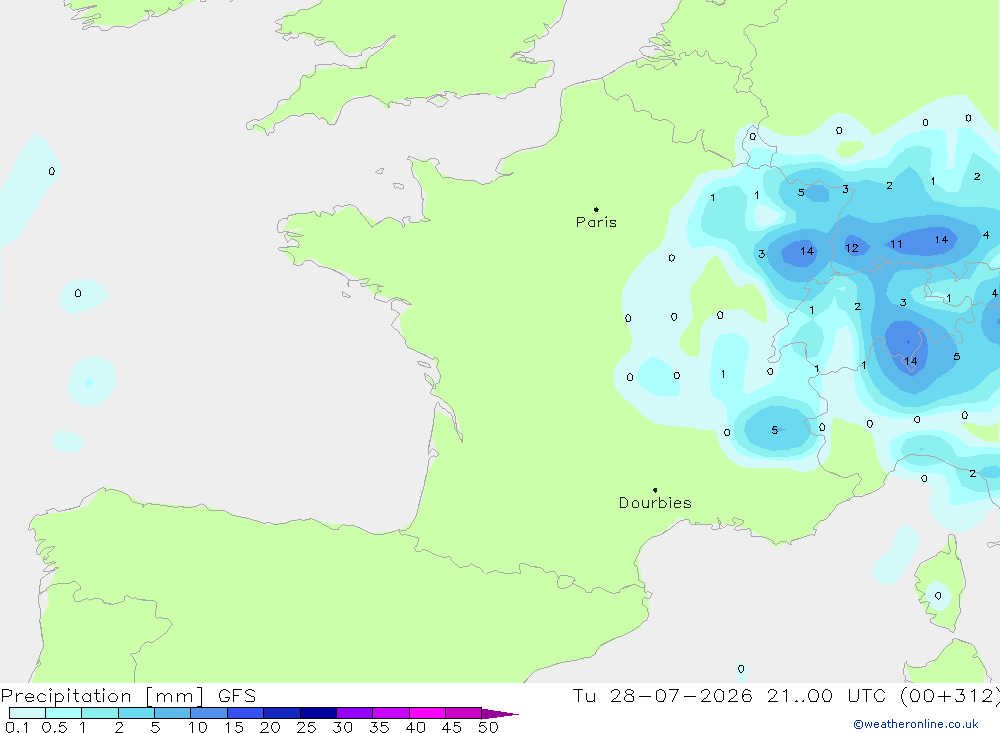Pick the 20–25 mm dark blue legend swatch
The image size is (1000, 733).
[x=282, y=713]
